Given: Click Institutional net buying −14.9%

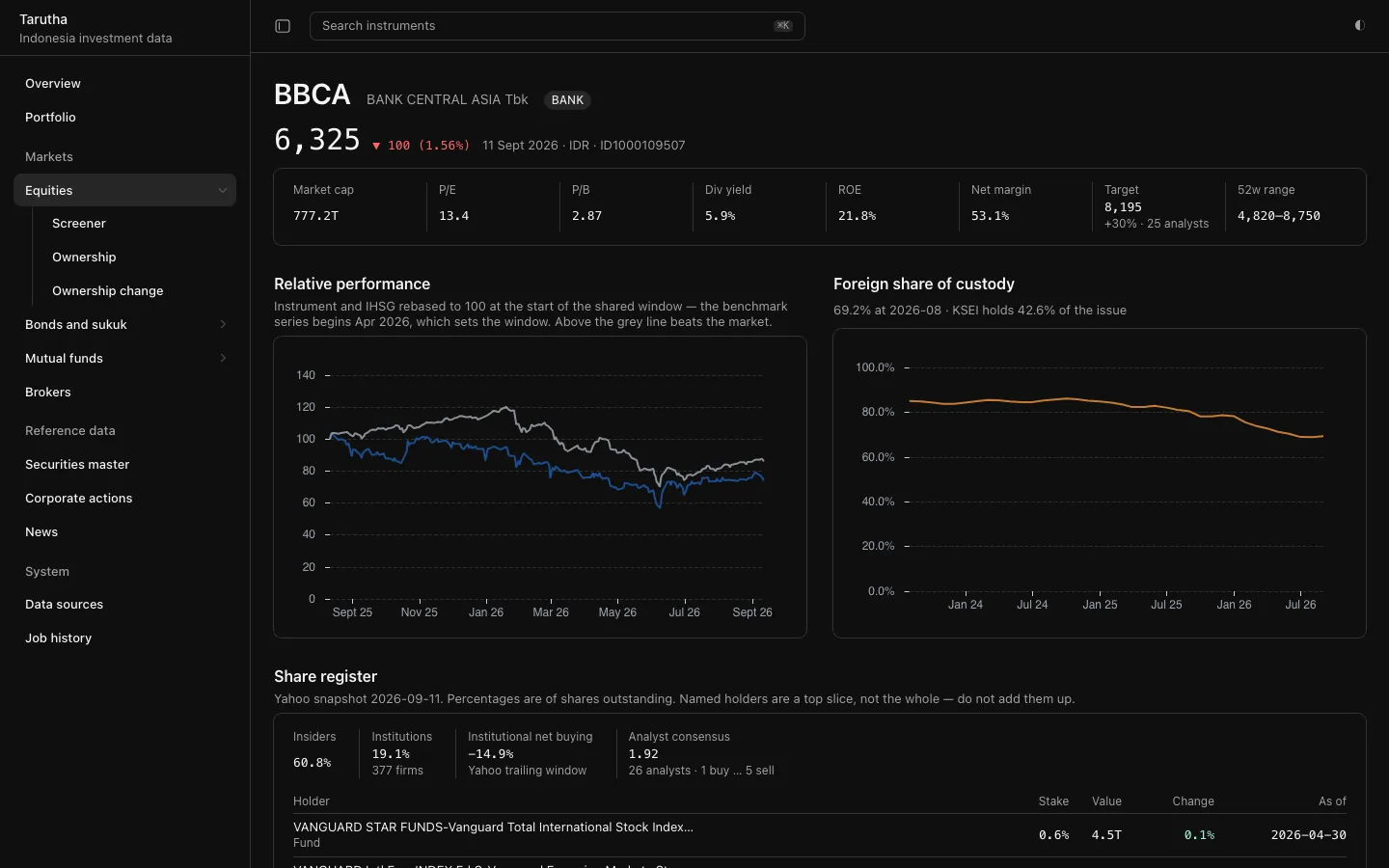Looking at the screenshot, I should [490, 754].
